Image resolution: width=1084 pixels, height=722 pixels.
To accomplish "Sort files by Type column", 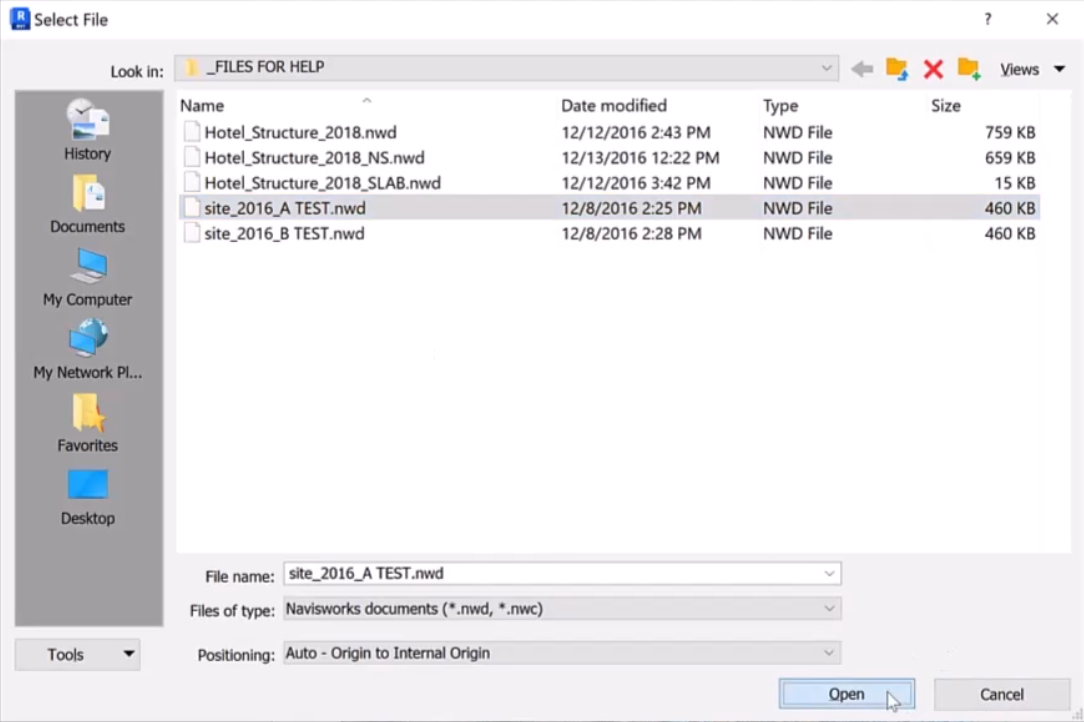I will [781, 106].
